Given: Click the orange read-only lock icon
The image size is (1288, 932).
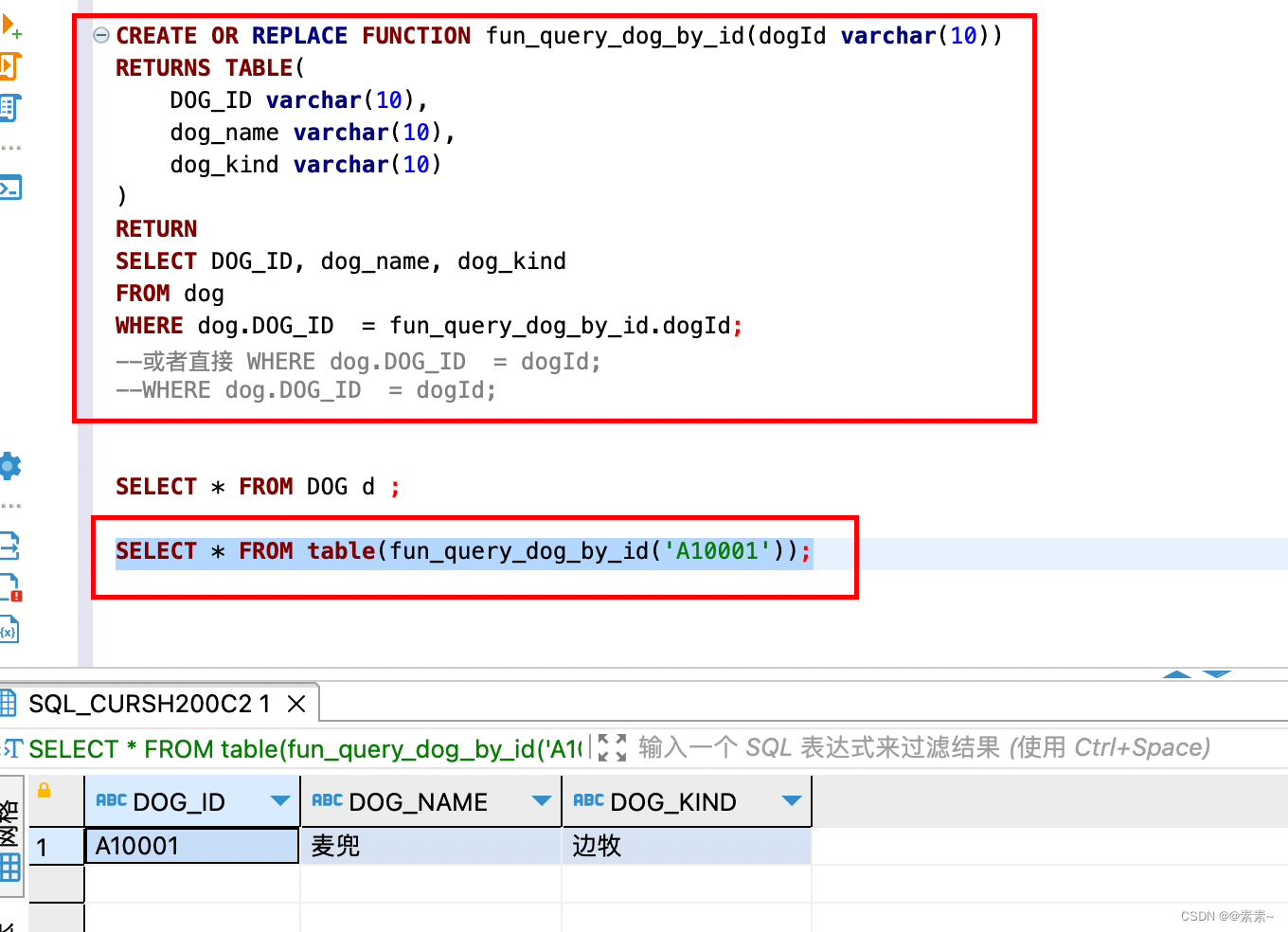Looking at the screenshot, I should click(x=44, y=790).
